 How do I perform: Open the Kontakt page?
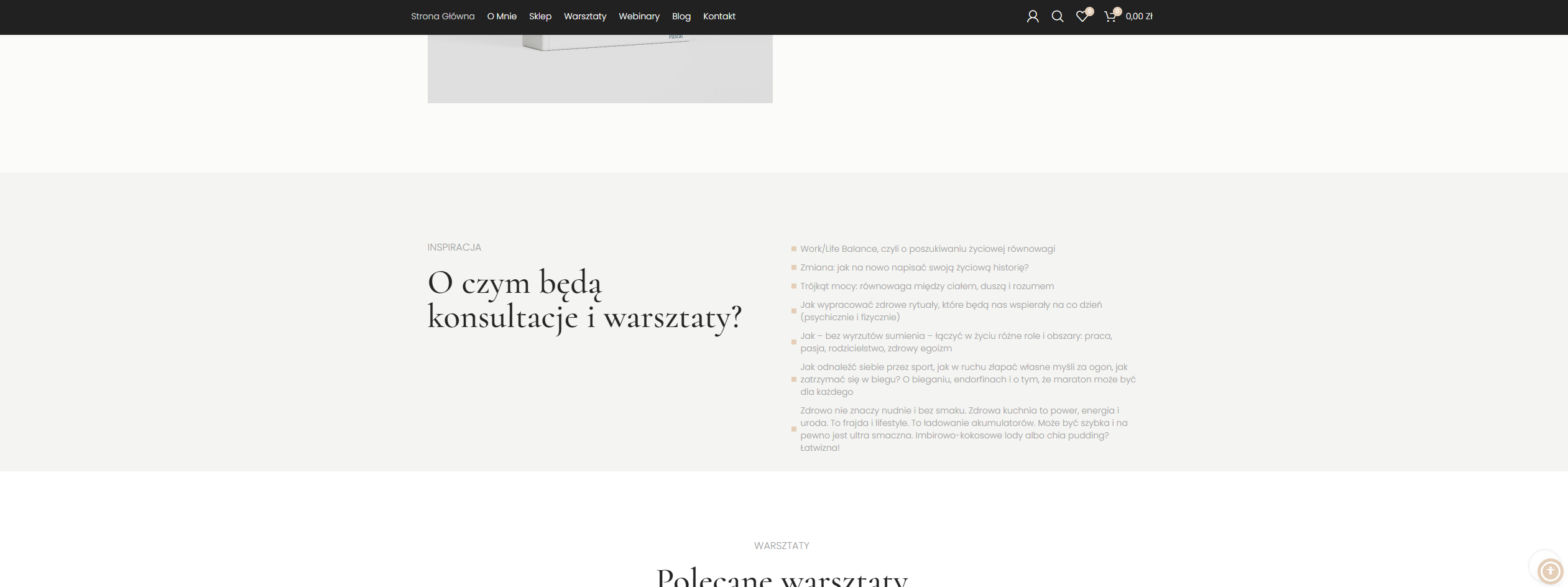click(x=719, y=17)
